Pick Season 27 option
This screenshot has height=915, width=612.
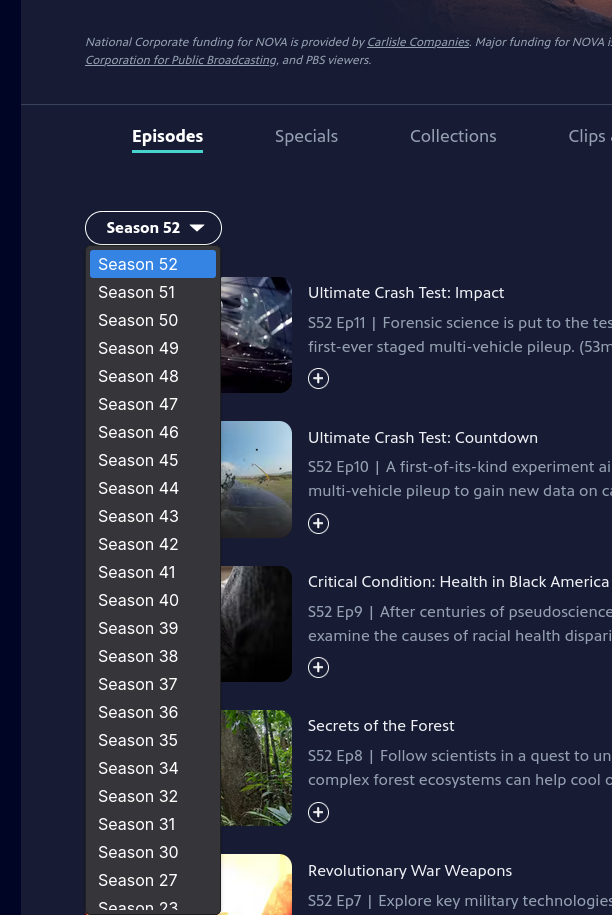pos(153,881)
